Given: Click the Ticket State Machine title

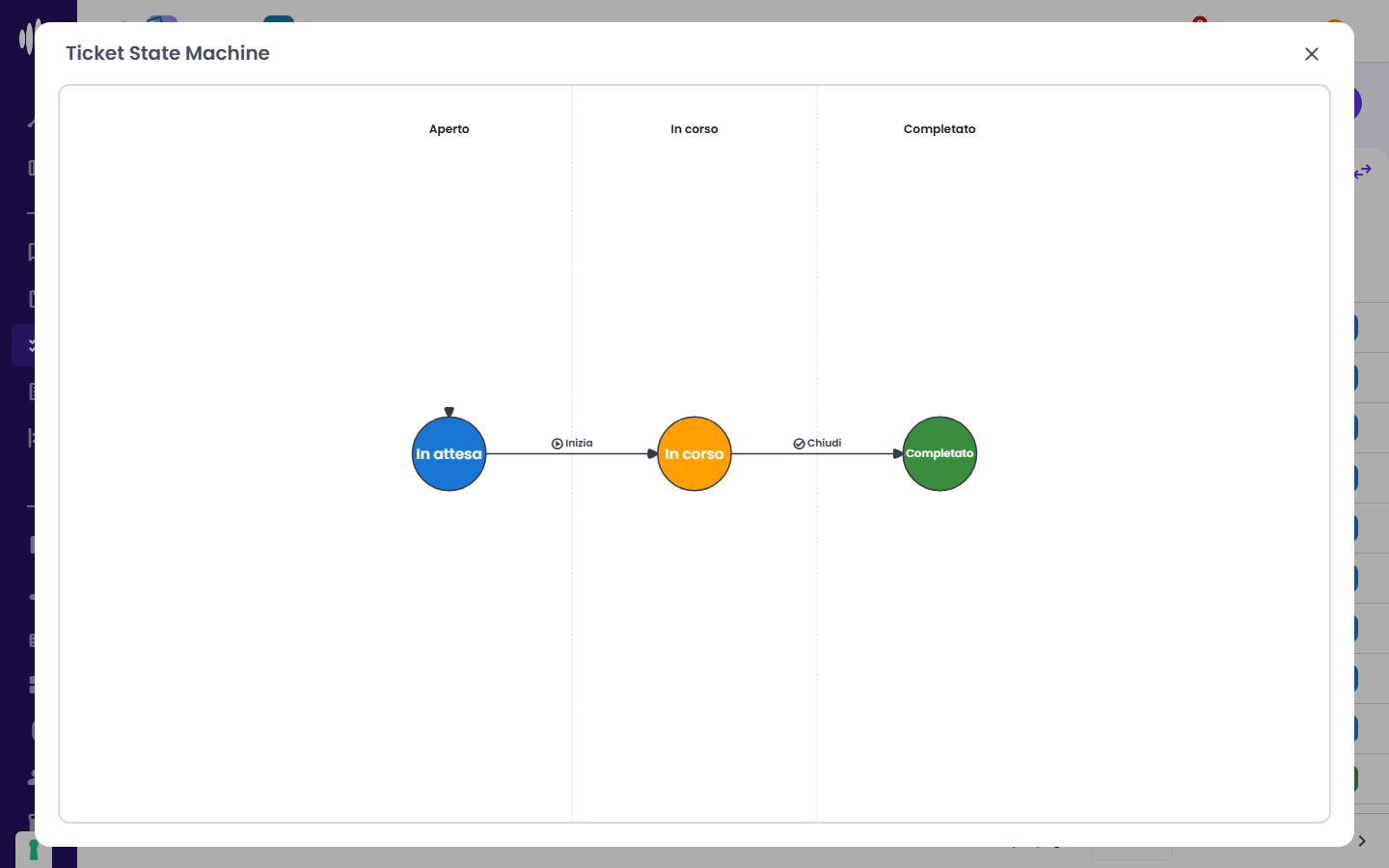Looking at the screenshot, I should tap(168, 53).
